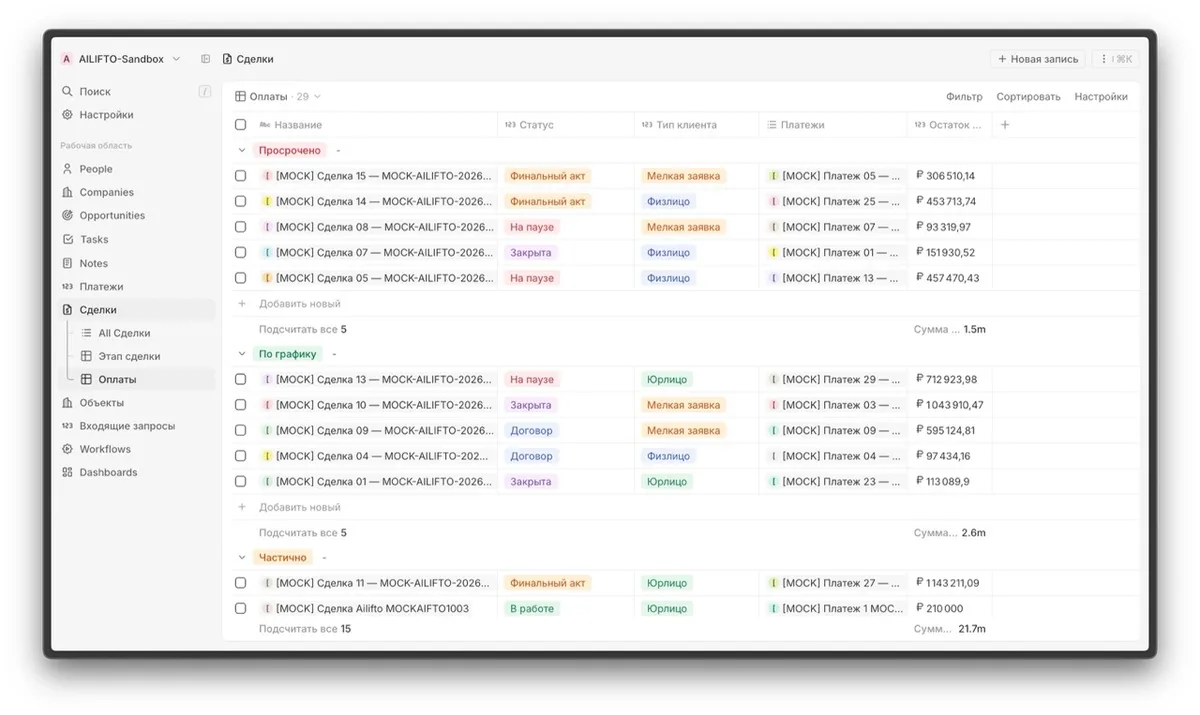Check the Сделка 14 row checkbox

pos(240,201)
